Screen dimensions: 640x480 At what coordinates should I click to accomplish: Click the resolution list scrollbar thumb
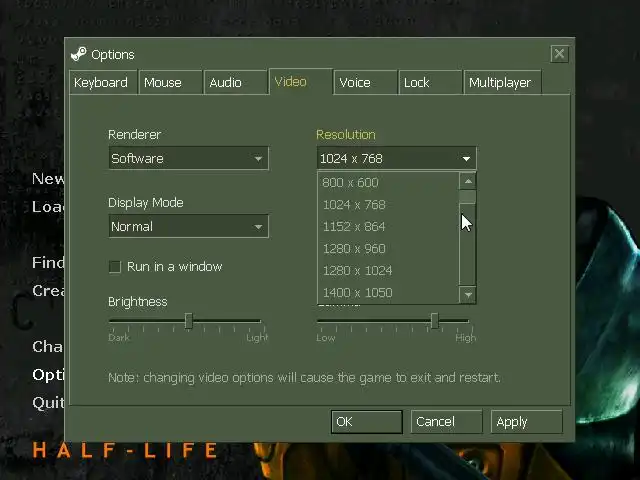pos(468,196)
